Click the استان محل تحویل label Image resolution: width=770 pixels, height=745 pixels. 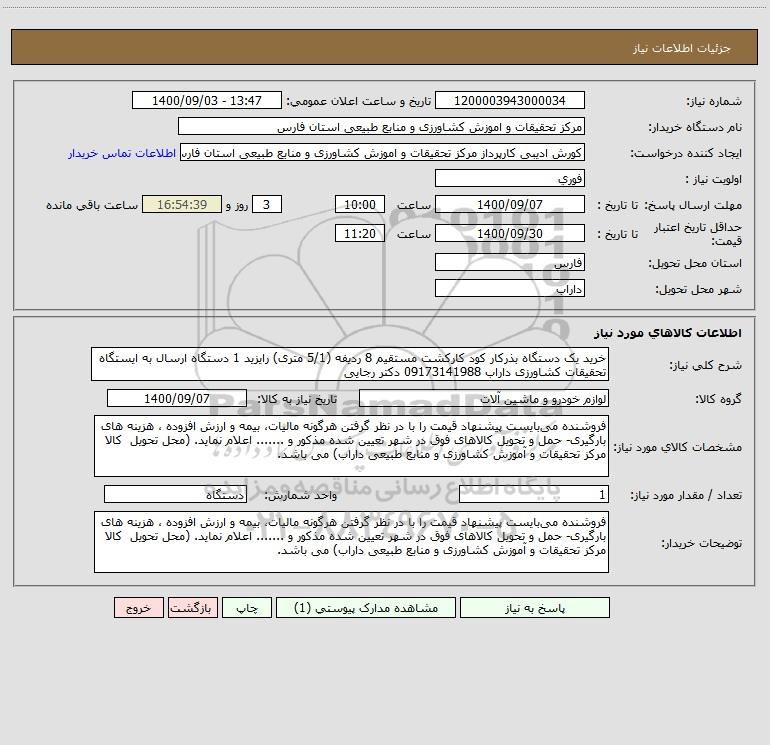(x=695, y=263)
